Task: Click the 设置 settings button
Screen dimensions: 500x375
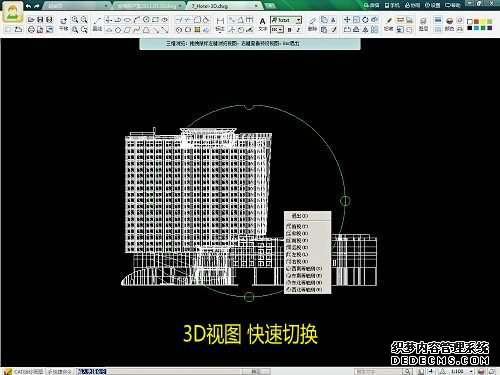Action: [x=433, y=5]
